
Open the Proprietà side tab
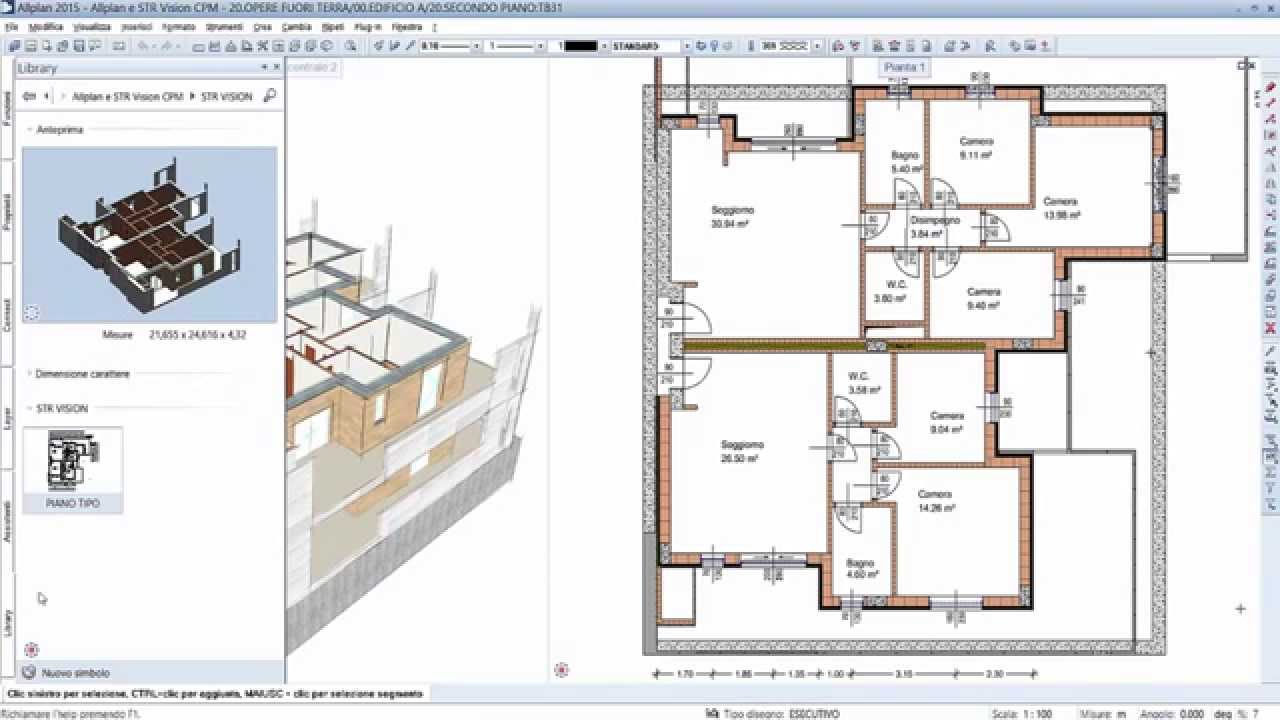pyautogui.click(x=7, y=210)
